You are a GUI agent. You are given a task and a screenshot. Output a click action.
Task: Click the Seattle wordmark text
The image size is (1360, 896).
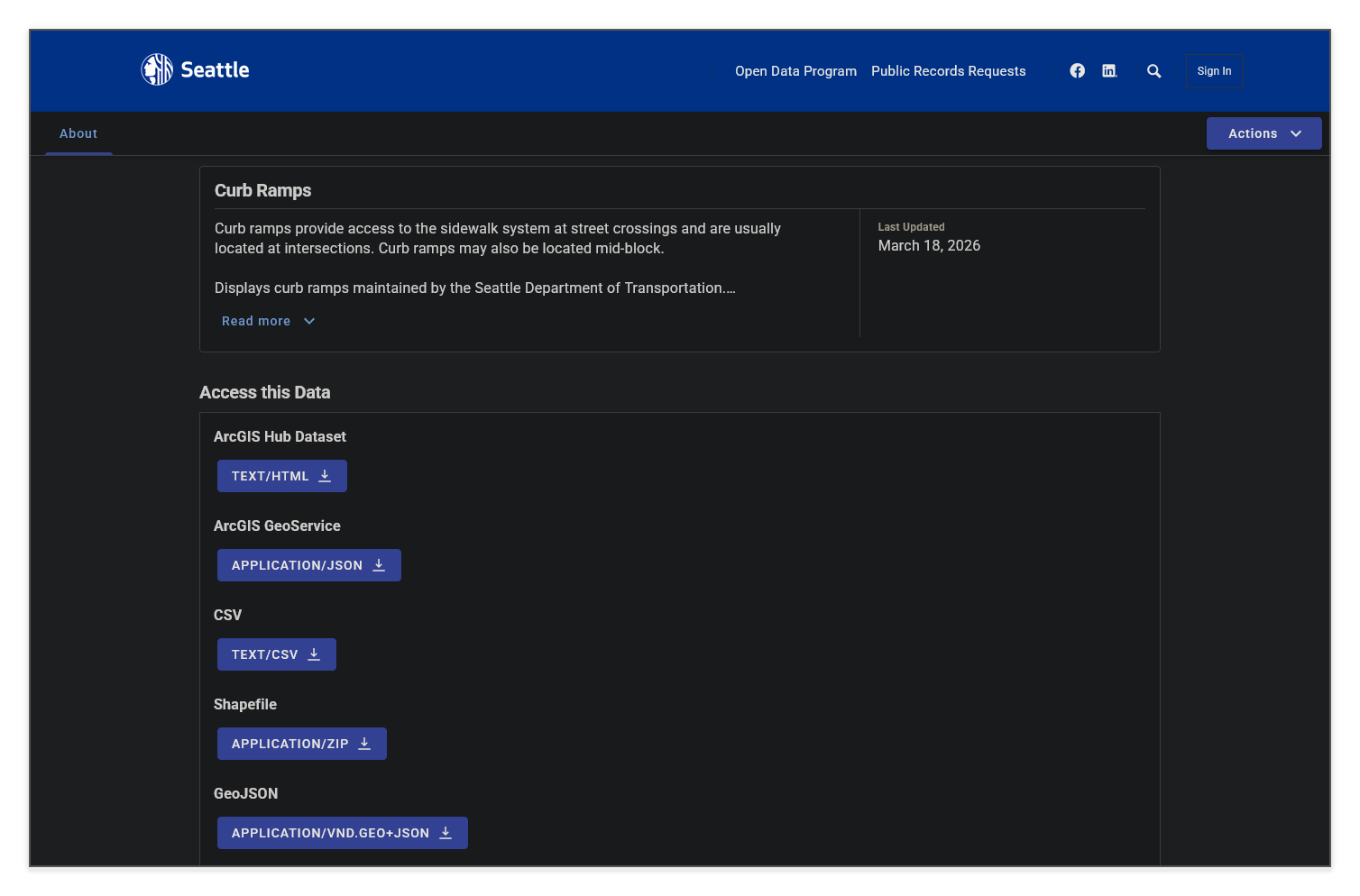click(215, 70)
